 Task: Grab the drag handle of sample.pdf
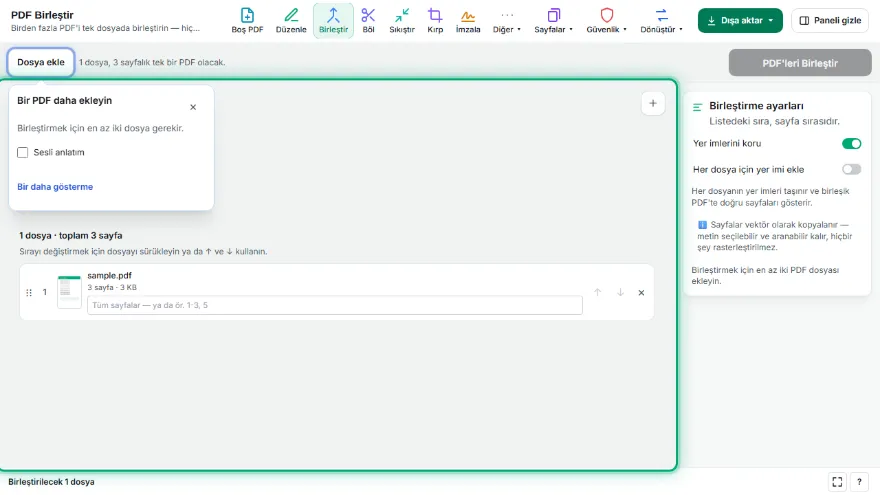tap(29, 292)
